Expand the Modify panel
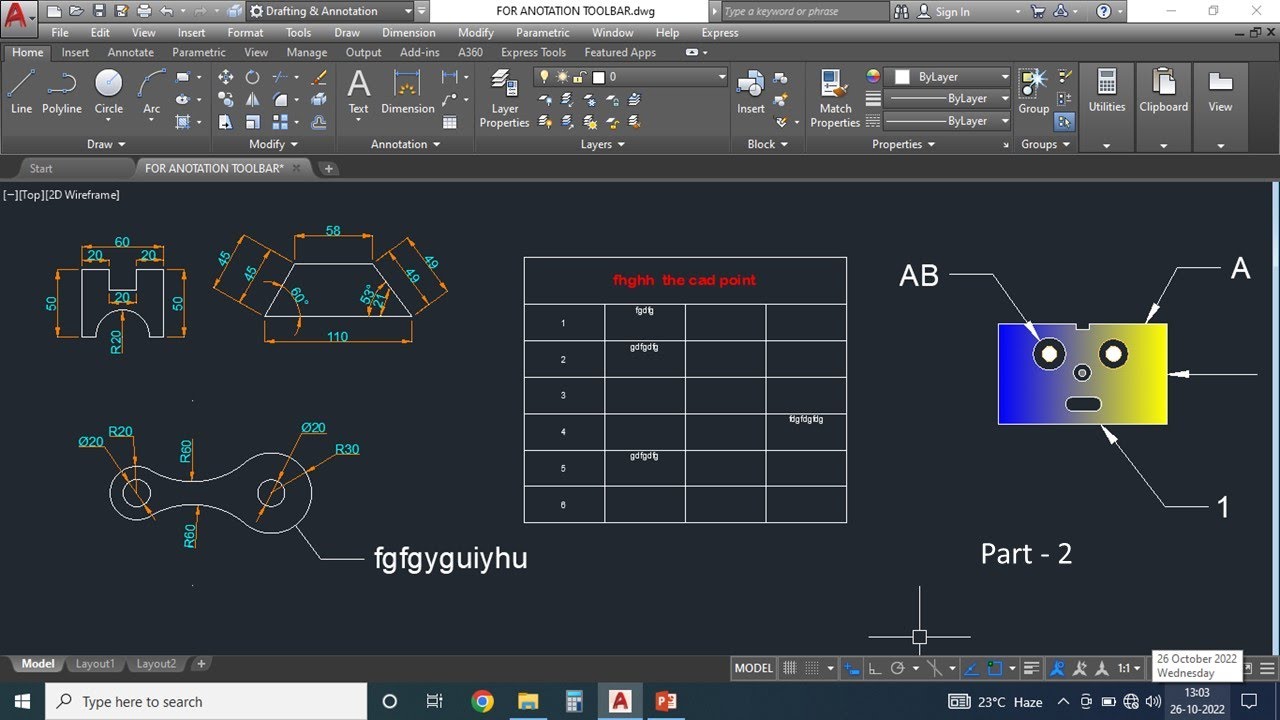Viewport: 1280px width, 720px height. click(274, 144)
